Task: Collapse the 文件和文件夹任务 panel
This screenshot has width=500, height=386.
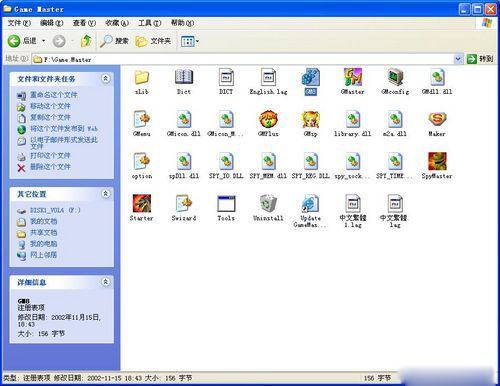Action: click(x=105, y=79)
